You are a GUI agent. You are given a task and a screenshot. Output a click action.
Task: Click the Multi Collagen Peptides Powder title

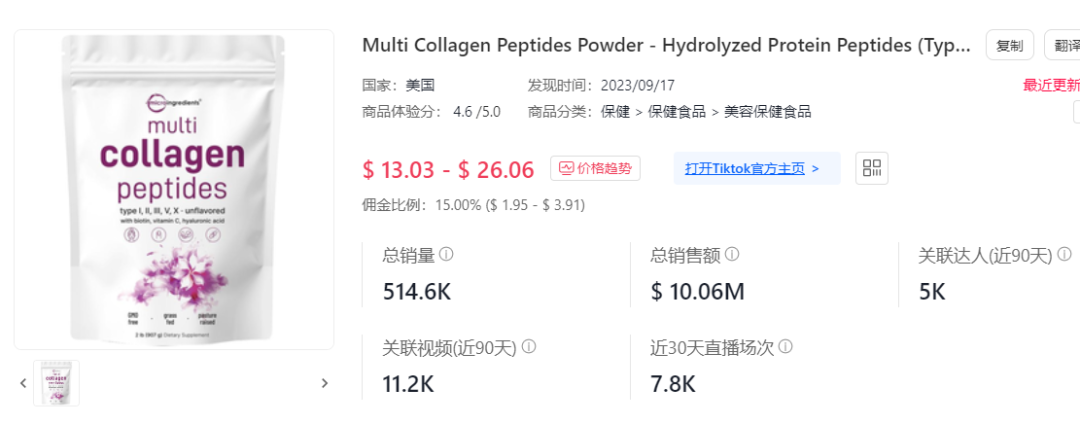click(x=667, y=45)
